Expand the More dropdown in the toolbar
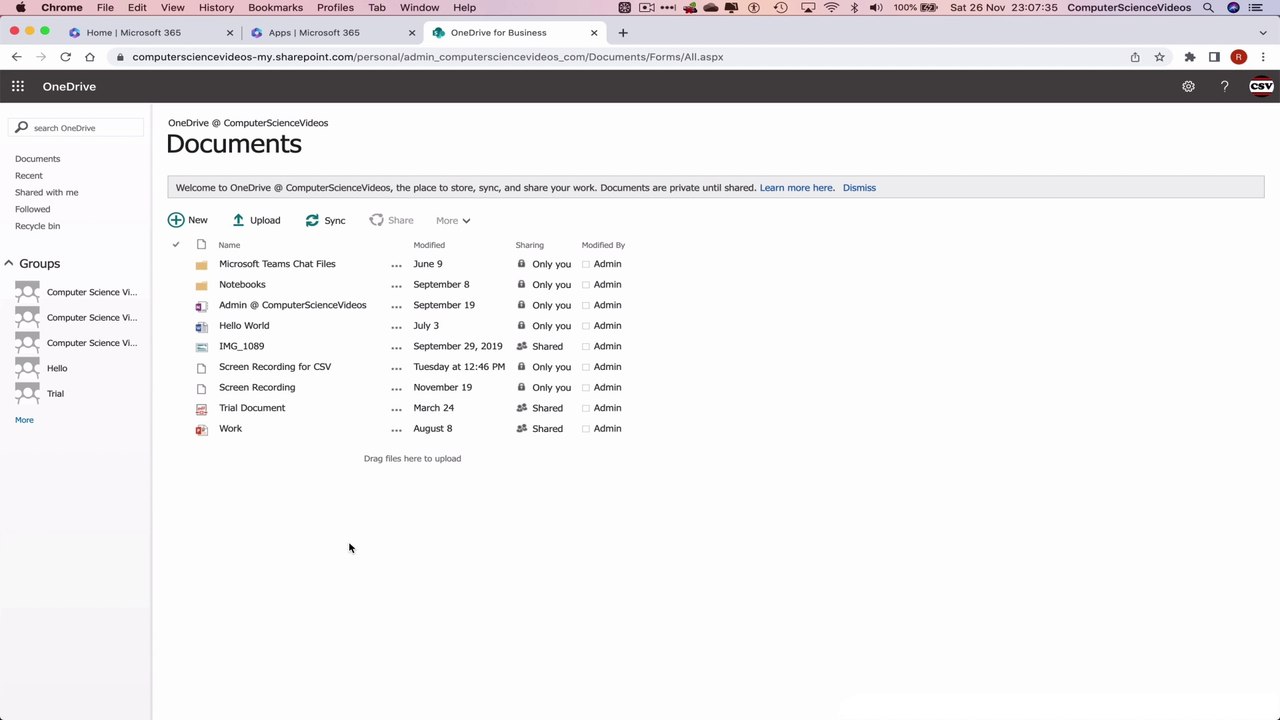This screenshot has width=1280, height=720. click(453, 221)
